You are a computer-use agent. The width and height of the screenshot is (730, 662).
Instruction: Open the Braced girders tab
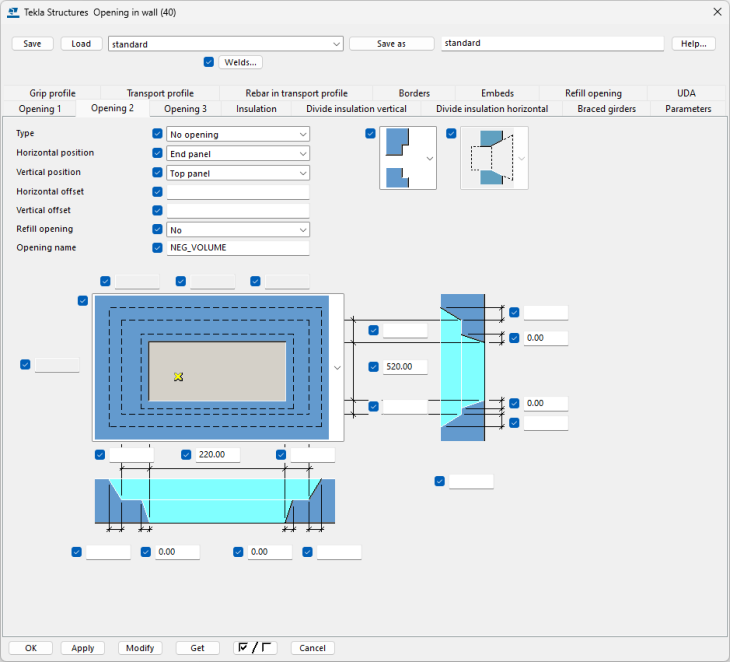pyautogui.click(x=606, y=109)
